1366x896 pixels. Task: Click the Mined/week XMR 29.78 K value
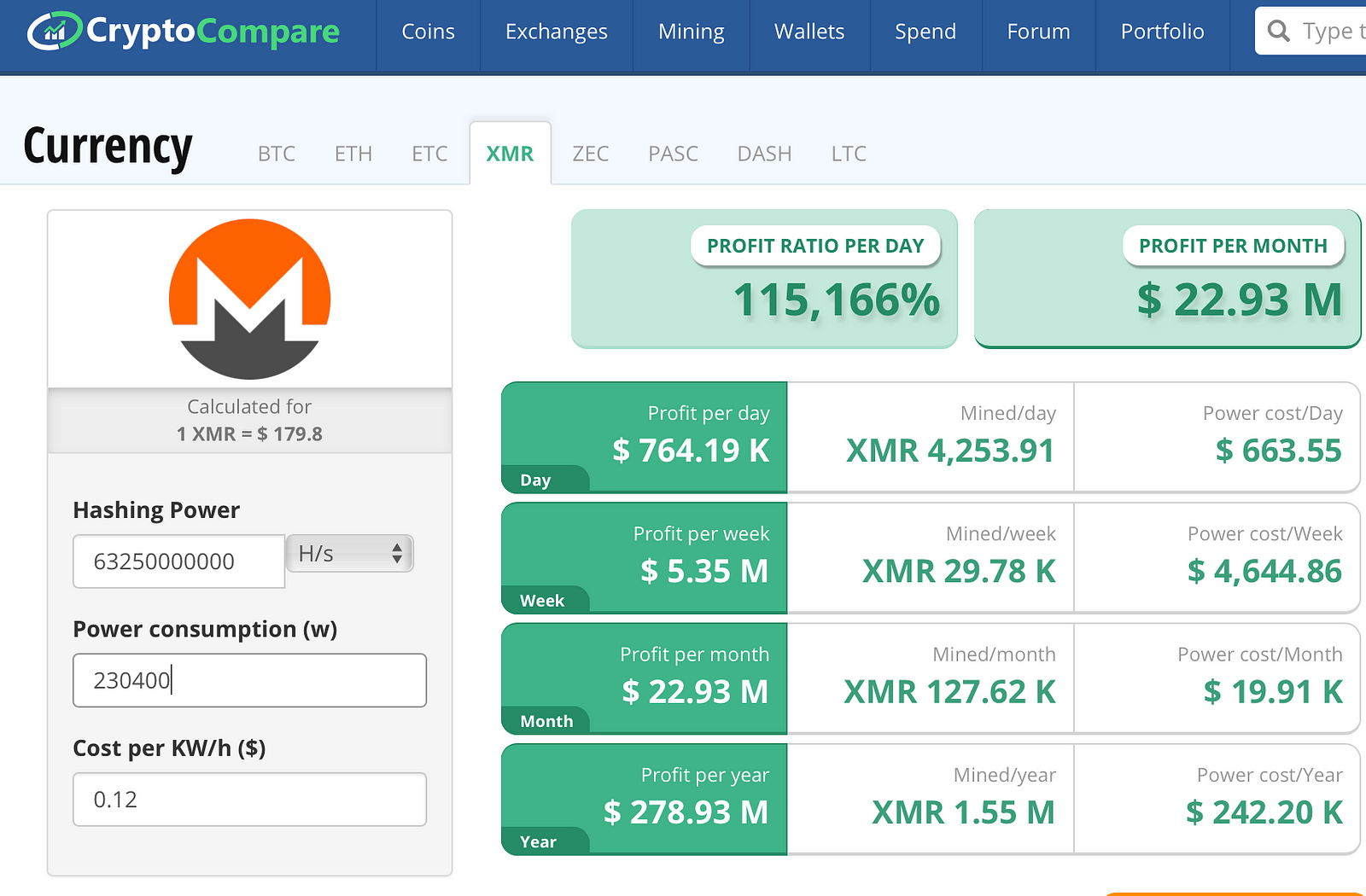tap(959, 571)
